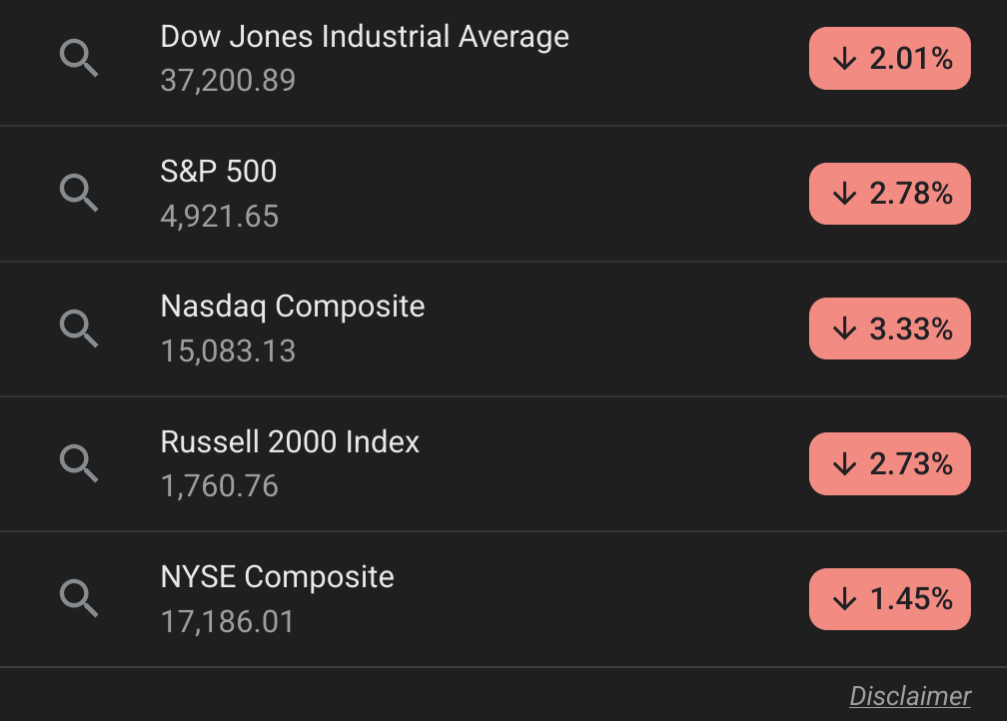1007x721 pixels.
Task: Click search icon beside Dow Jones Industrial Average
Action: pos(79,58)
